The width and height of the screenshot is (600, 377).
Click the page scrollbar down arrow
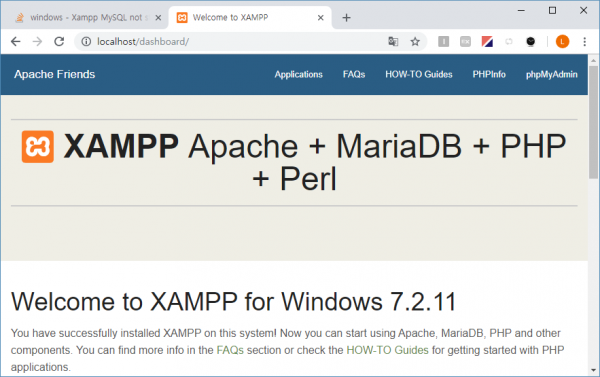pyautogui.click(x=593, y=370)
